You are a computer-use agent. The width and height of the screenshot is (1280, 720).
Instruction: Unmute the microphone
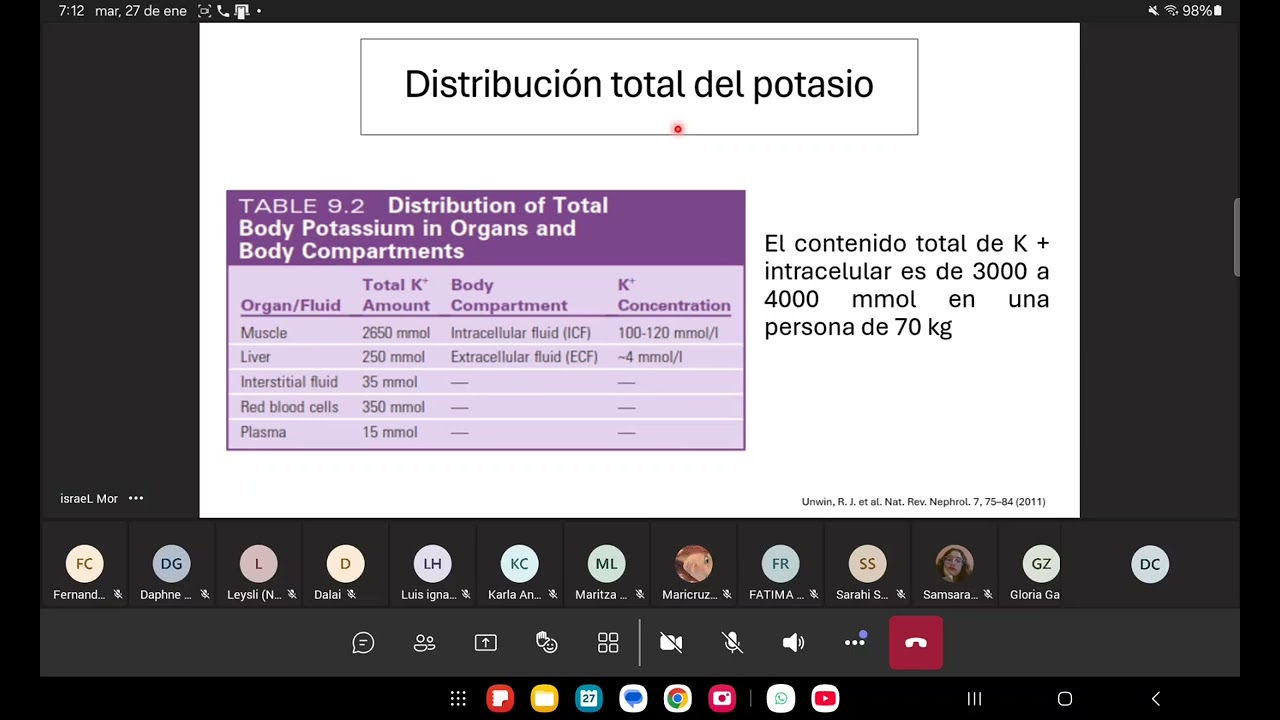point(732,643)
